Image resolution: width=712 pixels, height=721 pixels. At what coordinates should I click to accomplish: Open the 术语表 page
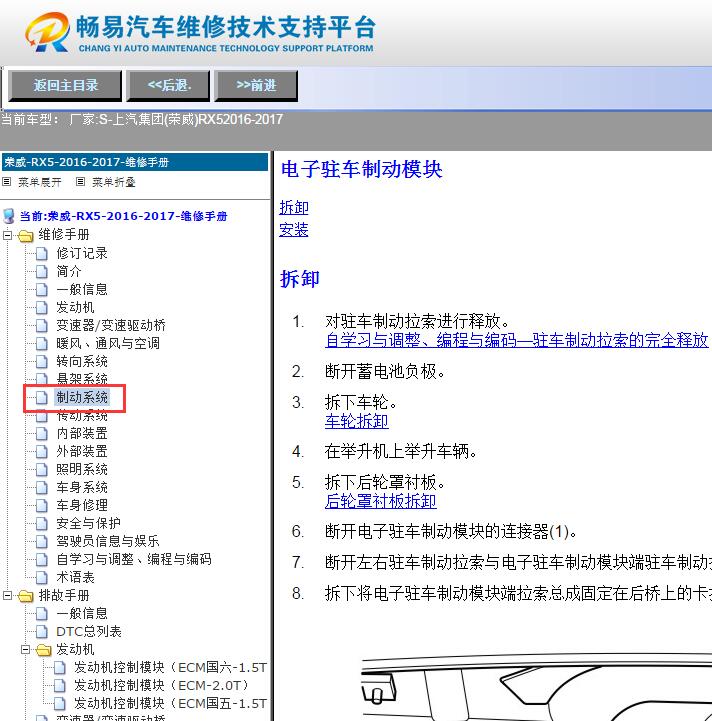click(x=75, y=577)
